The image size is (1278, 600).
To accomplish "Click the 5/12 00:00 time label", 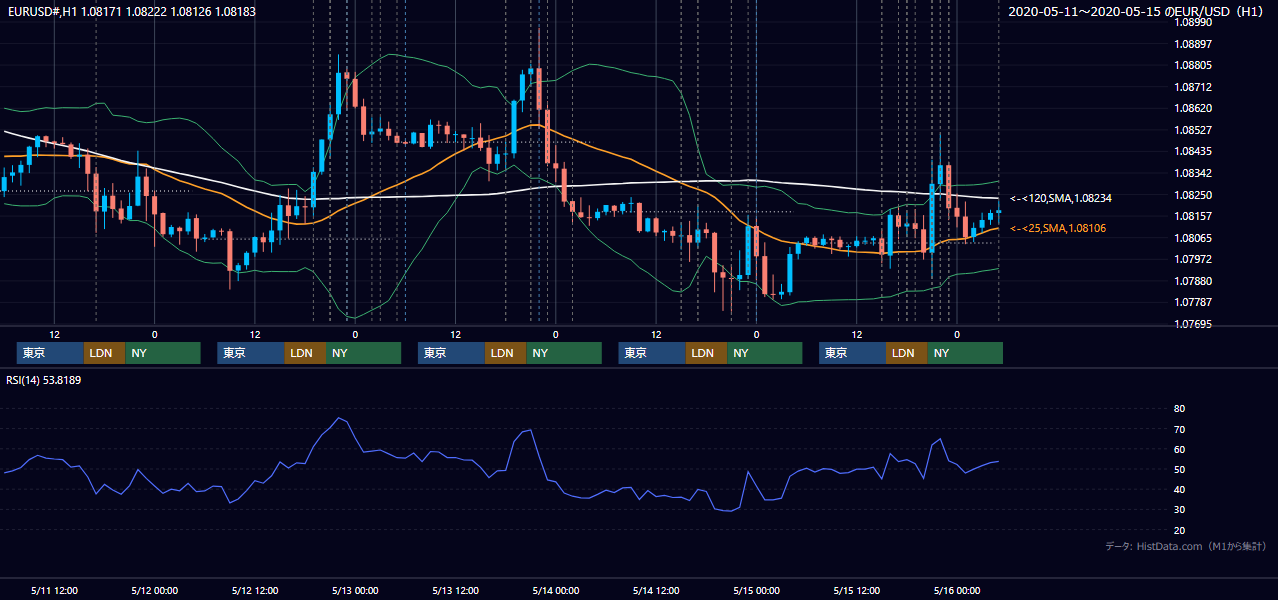I will [x=154, y=590].
